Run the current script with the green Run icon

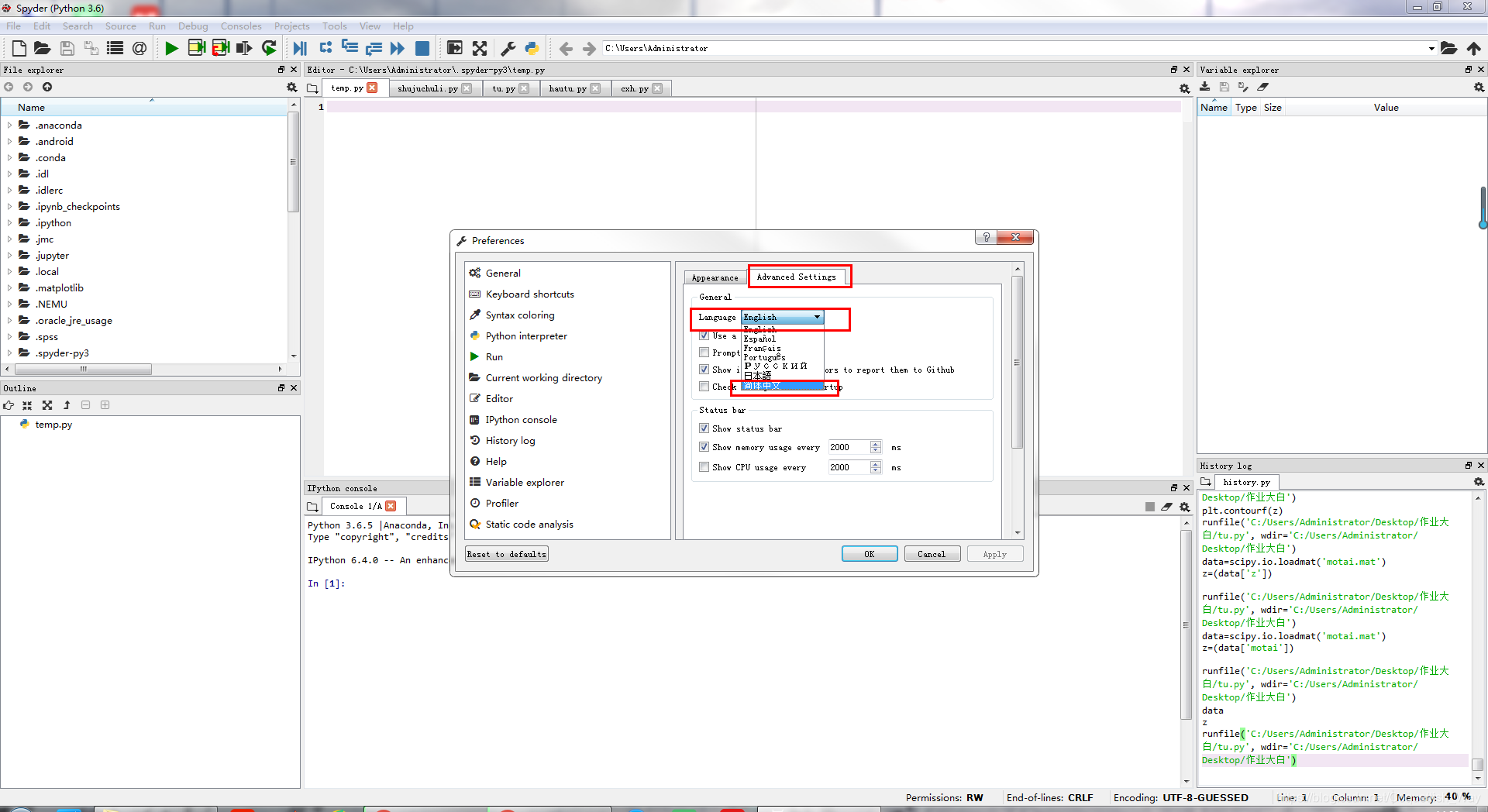tap(171, 48)
